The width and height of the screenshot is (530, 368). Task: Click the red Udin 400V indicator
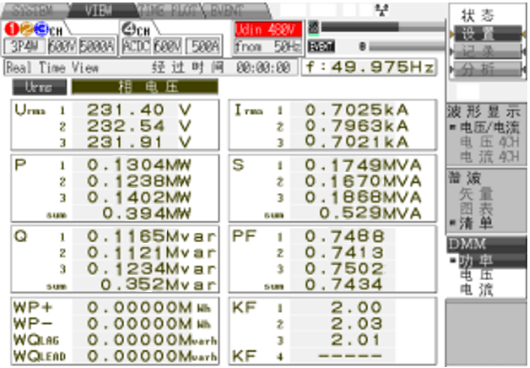click(x=268, y=29)
